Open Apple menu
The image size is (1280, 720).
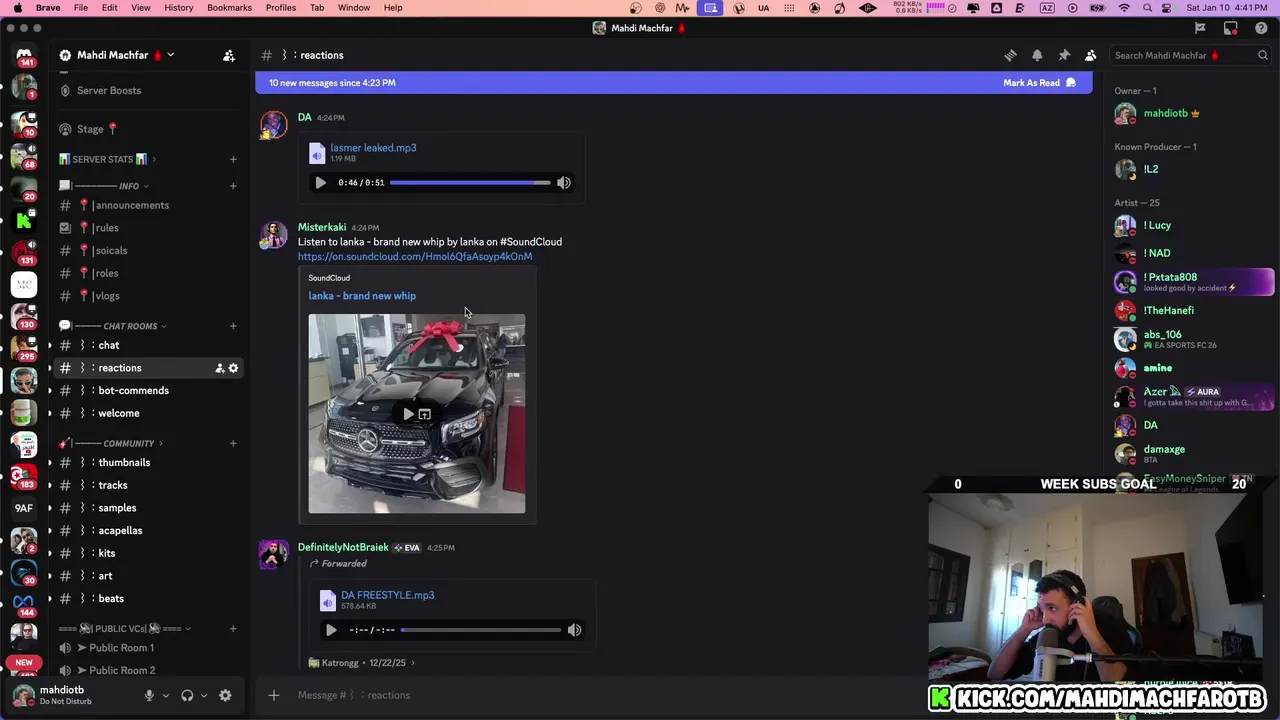17,7
